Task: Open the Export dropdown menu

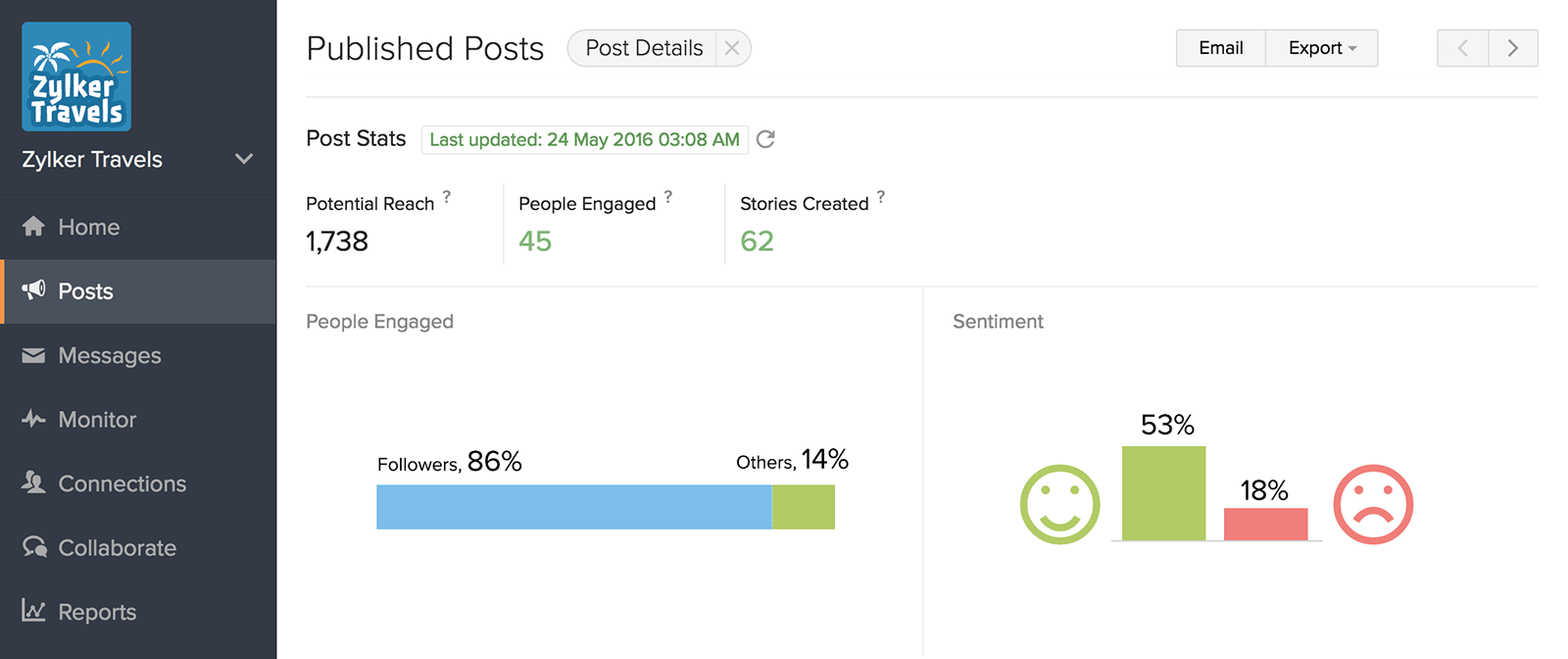Action: (x=1321, y=48)
